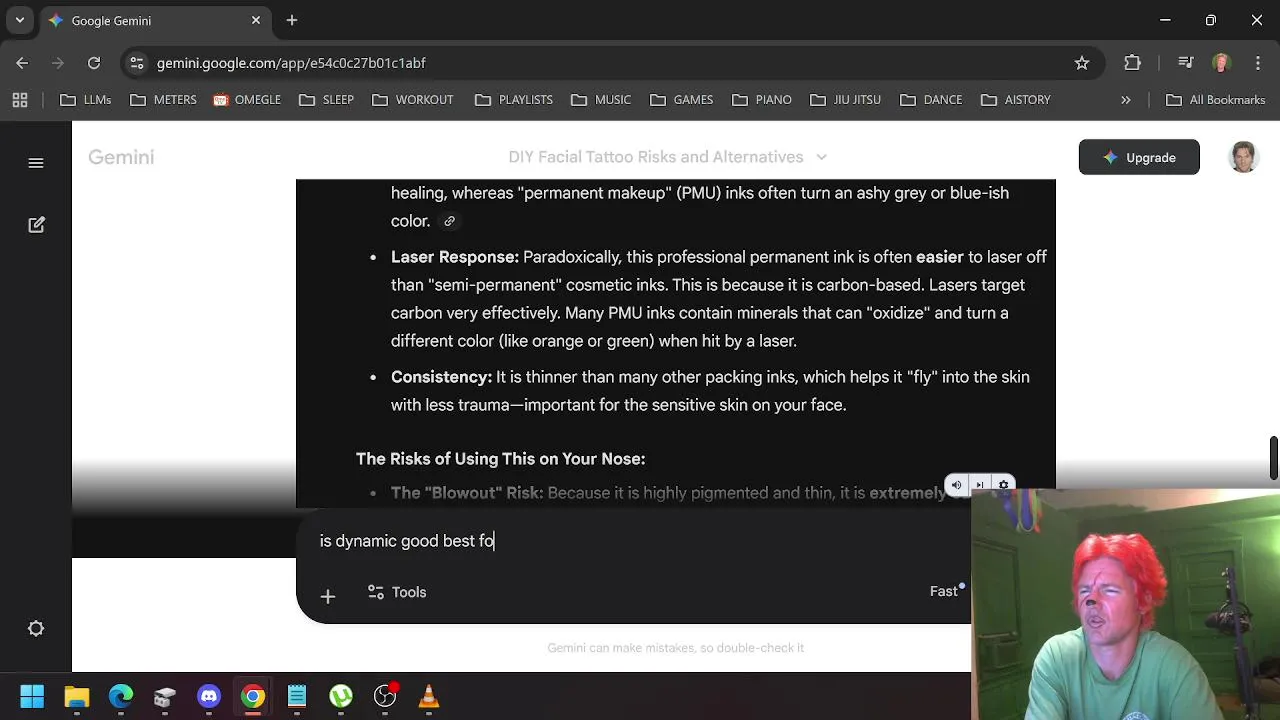Open the PIANO bookmark folder
This screenshot has width=1280, height=720.
tap(762, 100)
